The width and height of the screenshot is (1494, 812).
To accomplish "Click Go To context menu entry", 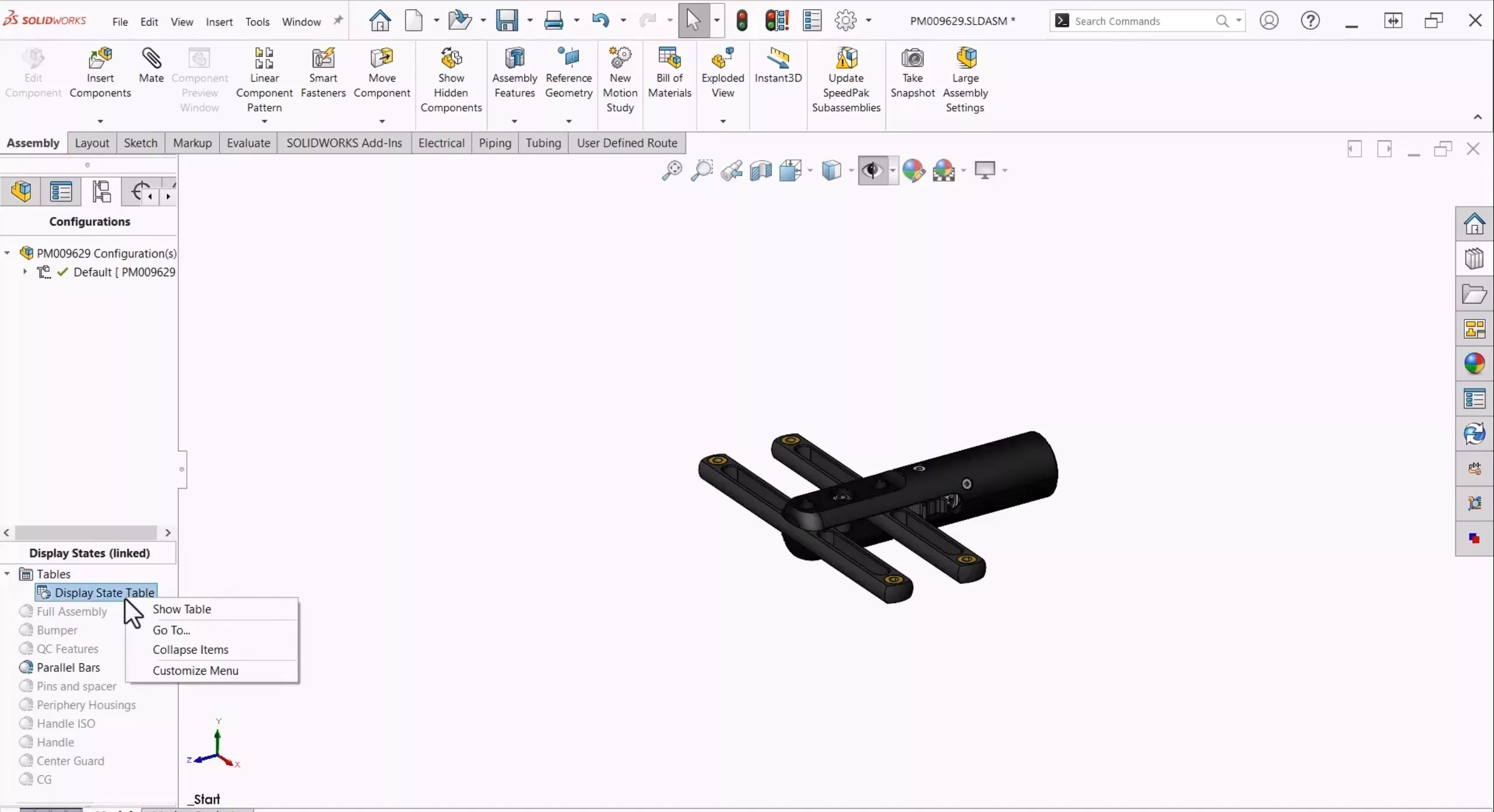I will pos(171,630).
